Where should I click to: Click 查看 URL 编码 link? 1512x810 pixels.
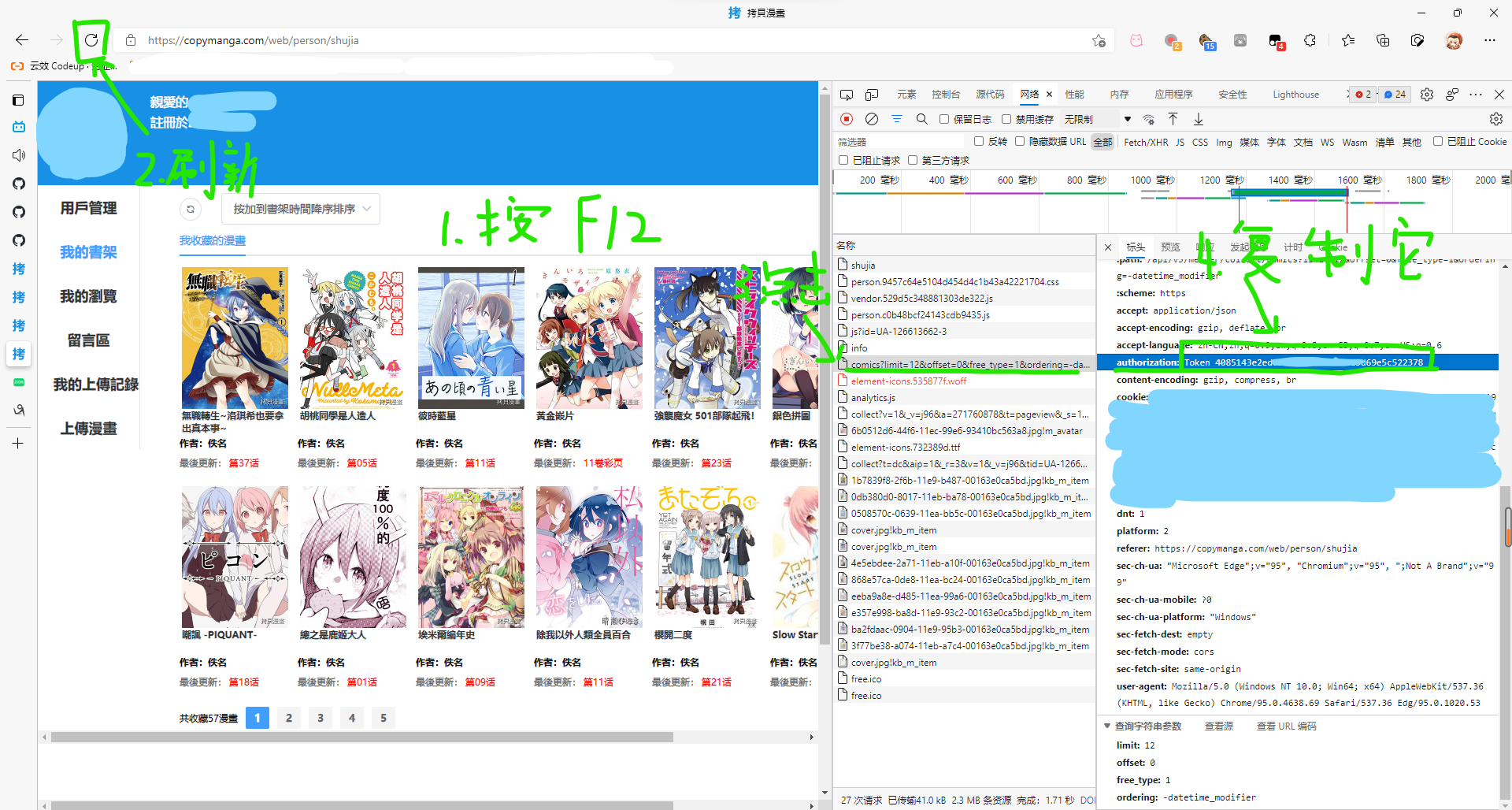[x=1286, y=726]
